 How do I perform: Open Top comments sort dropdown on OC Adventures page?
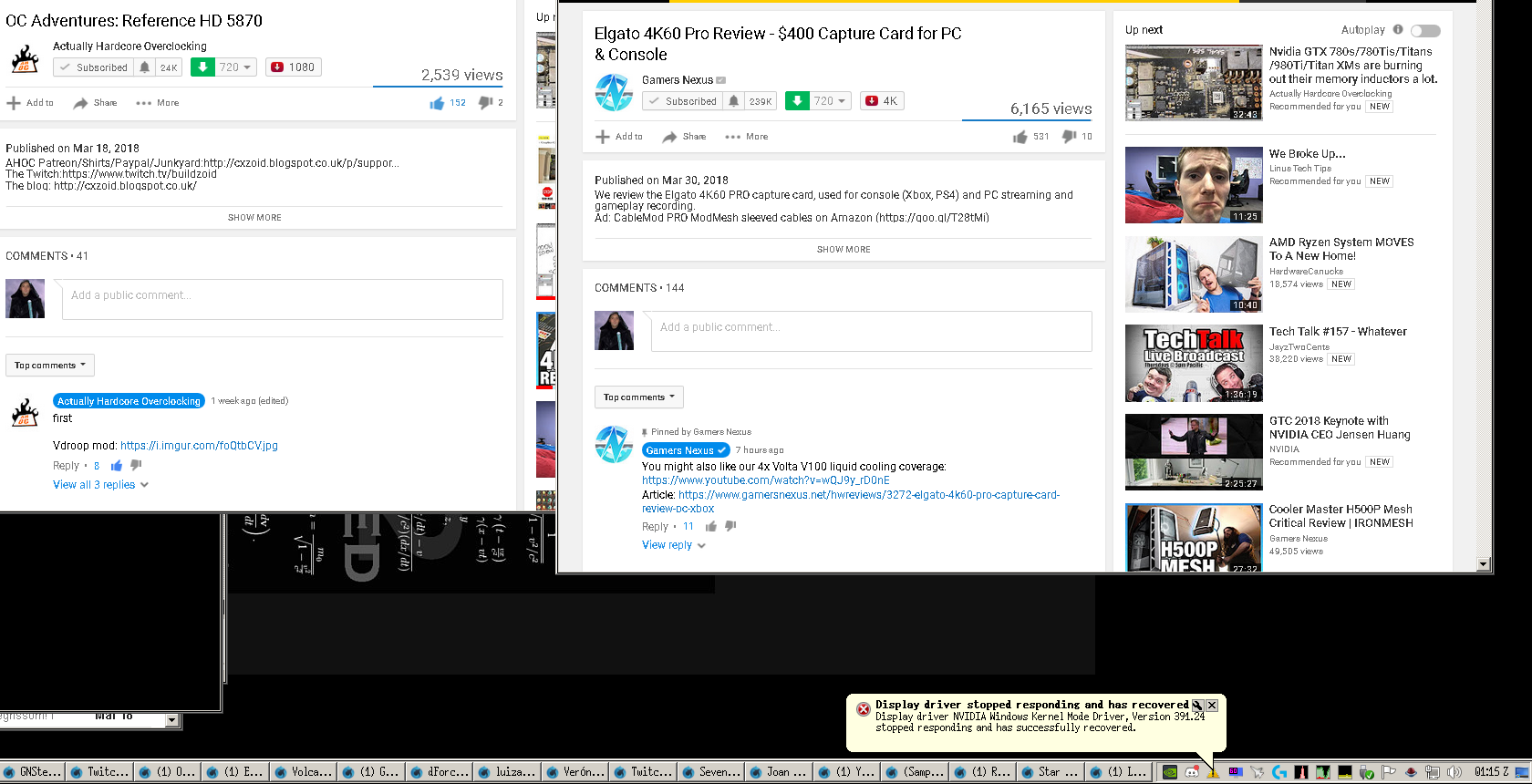[x=50, y=366]
